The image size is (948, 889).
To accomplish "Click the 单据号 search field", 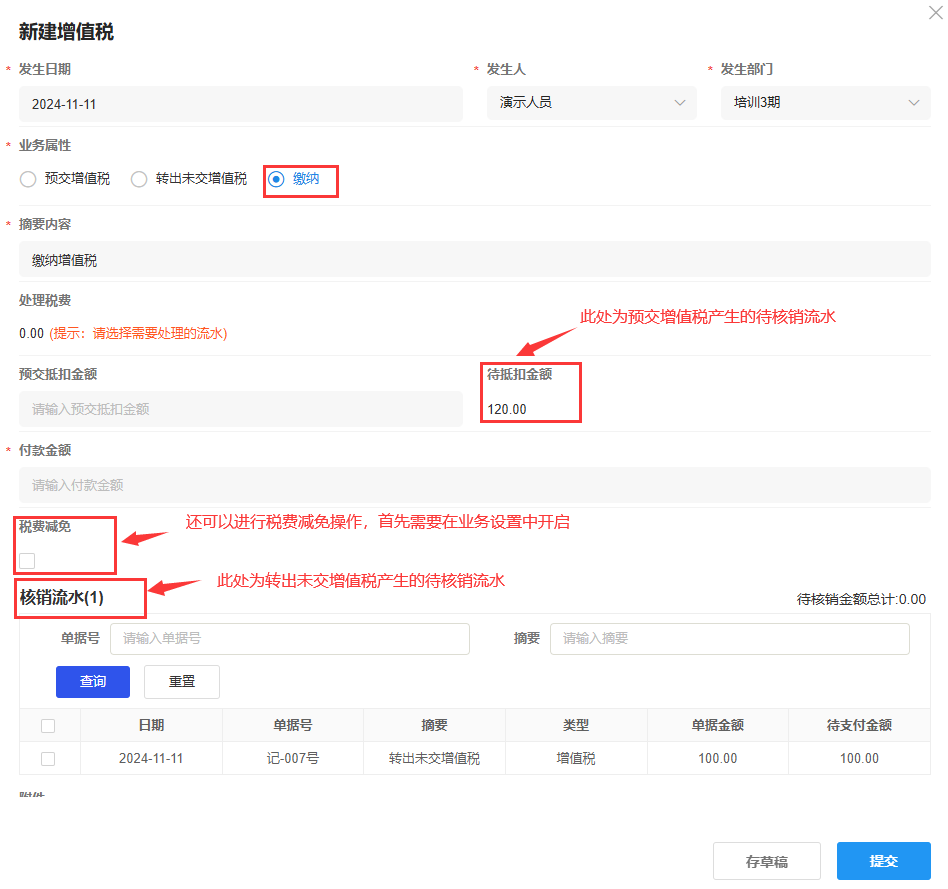I will 289,638.
